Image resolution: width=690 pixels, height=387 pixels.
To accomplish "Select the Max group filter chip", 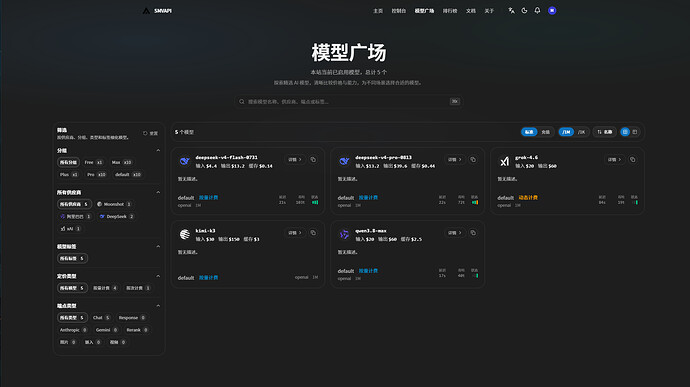I will [x=121, y=162].
